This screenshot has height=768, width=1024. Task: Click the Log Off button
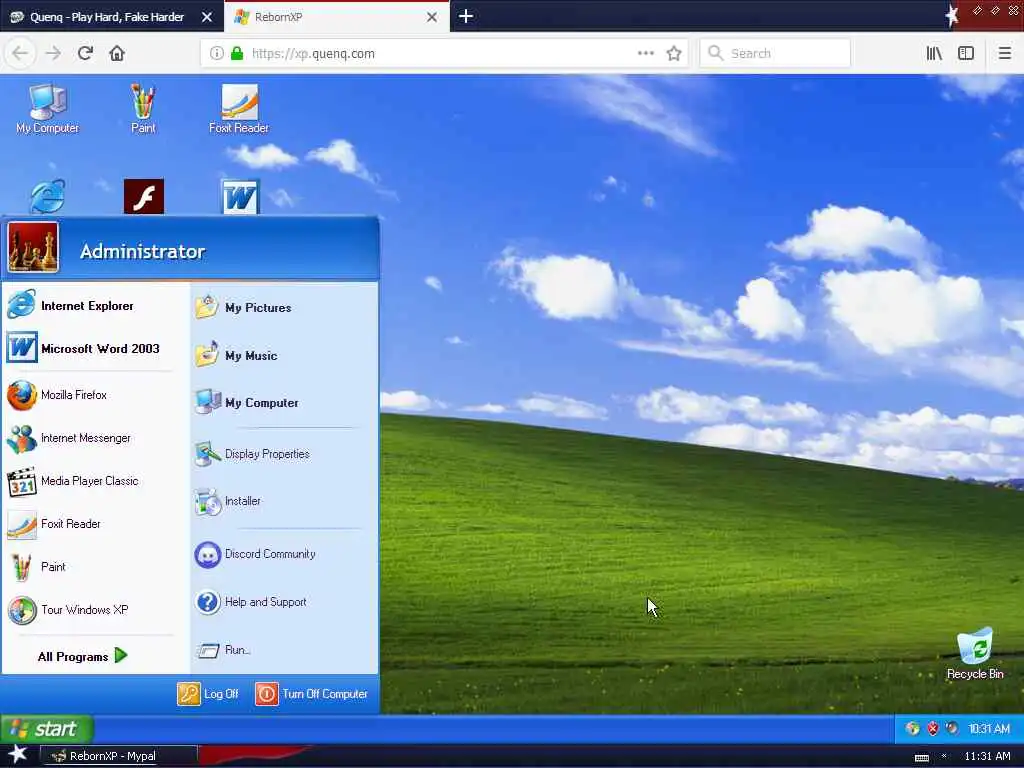(x=208, y=694)
